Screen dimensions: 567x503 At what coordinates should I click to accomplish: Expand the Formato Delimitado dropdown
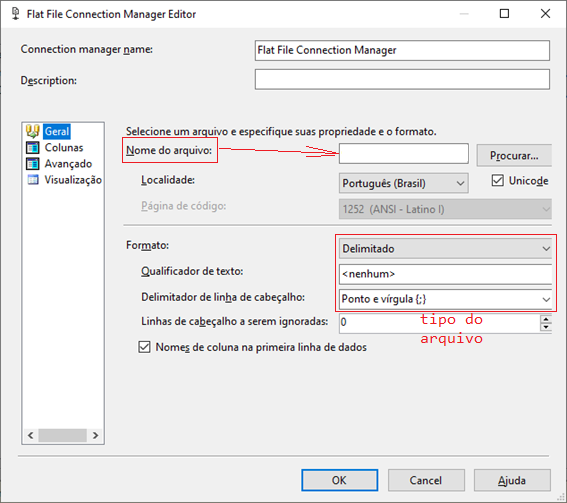(x=445, y=249)
